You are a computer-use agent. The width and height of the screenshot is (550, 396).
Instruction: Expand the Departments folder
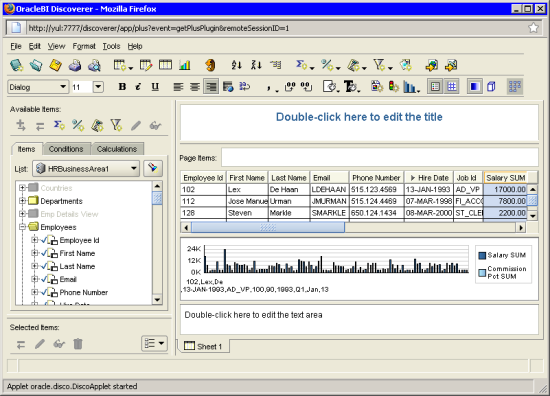[22, 201]
